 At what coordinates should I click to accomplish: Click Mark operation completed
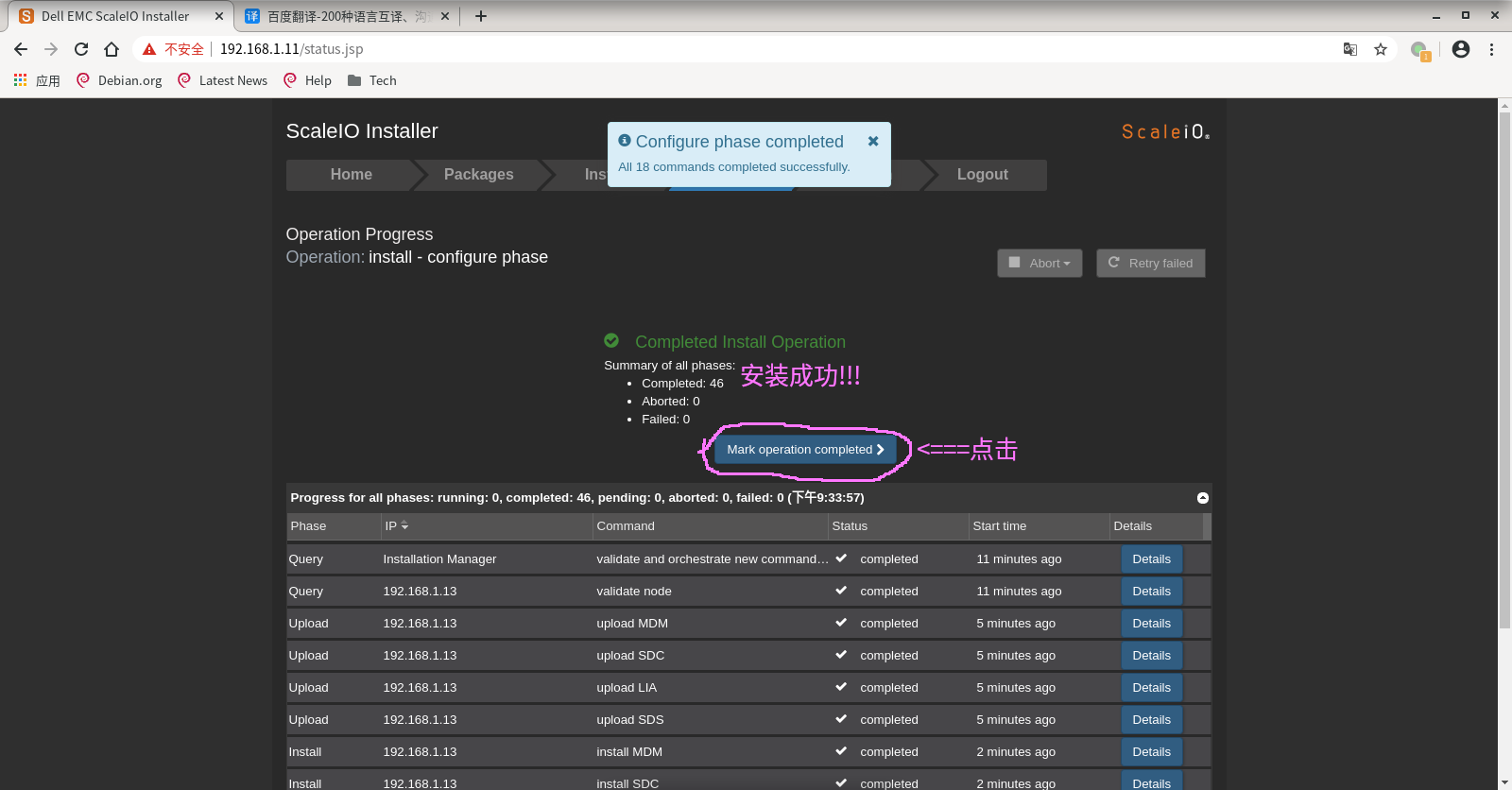pos(805,450)
